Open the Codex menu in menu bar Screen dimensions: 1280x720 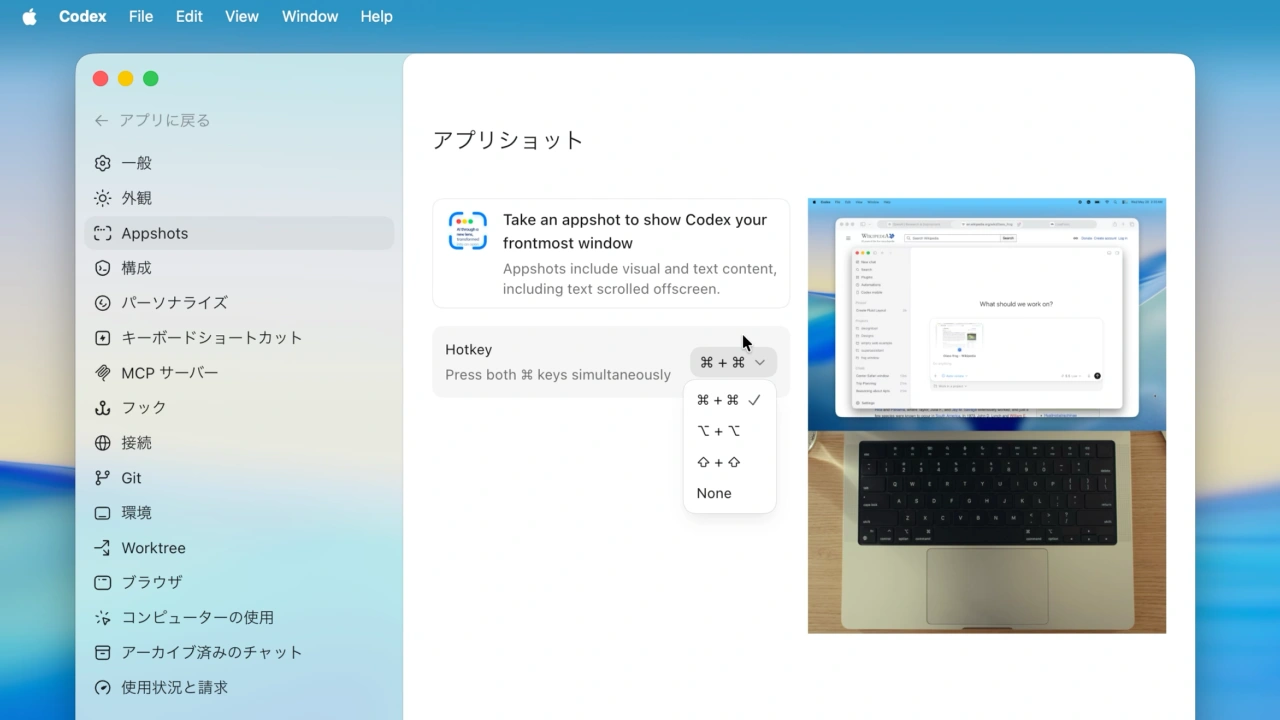[83, 17]
